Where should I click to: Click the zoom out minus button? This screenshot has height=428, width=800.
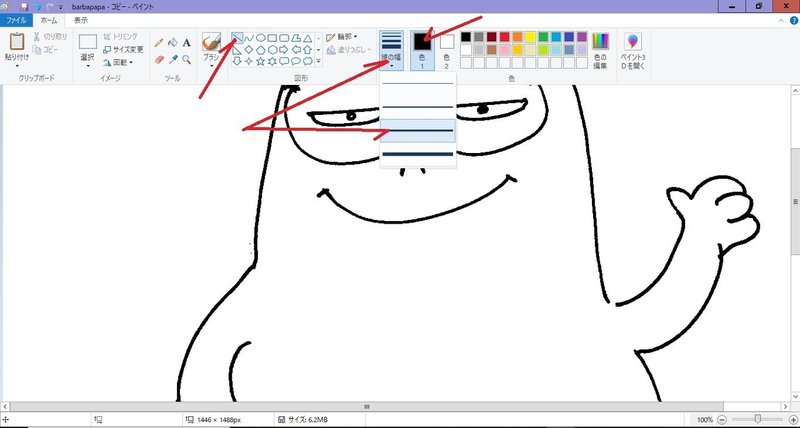pyautogui.click(x=722, y=420)
